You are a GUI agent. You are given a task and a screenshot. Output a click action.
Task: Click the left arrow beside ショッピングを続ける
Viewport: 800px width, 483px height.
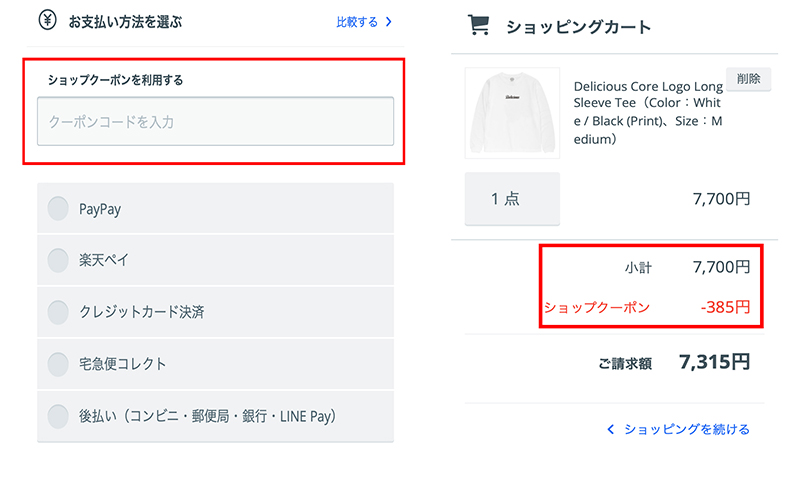pyautogui.click(x=611, y=430)
